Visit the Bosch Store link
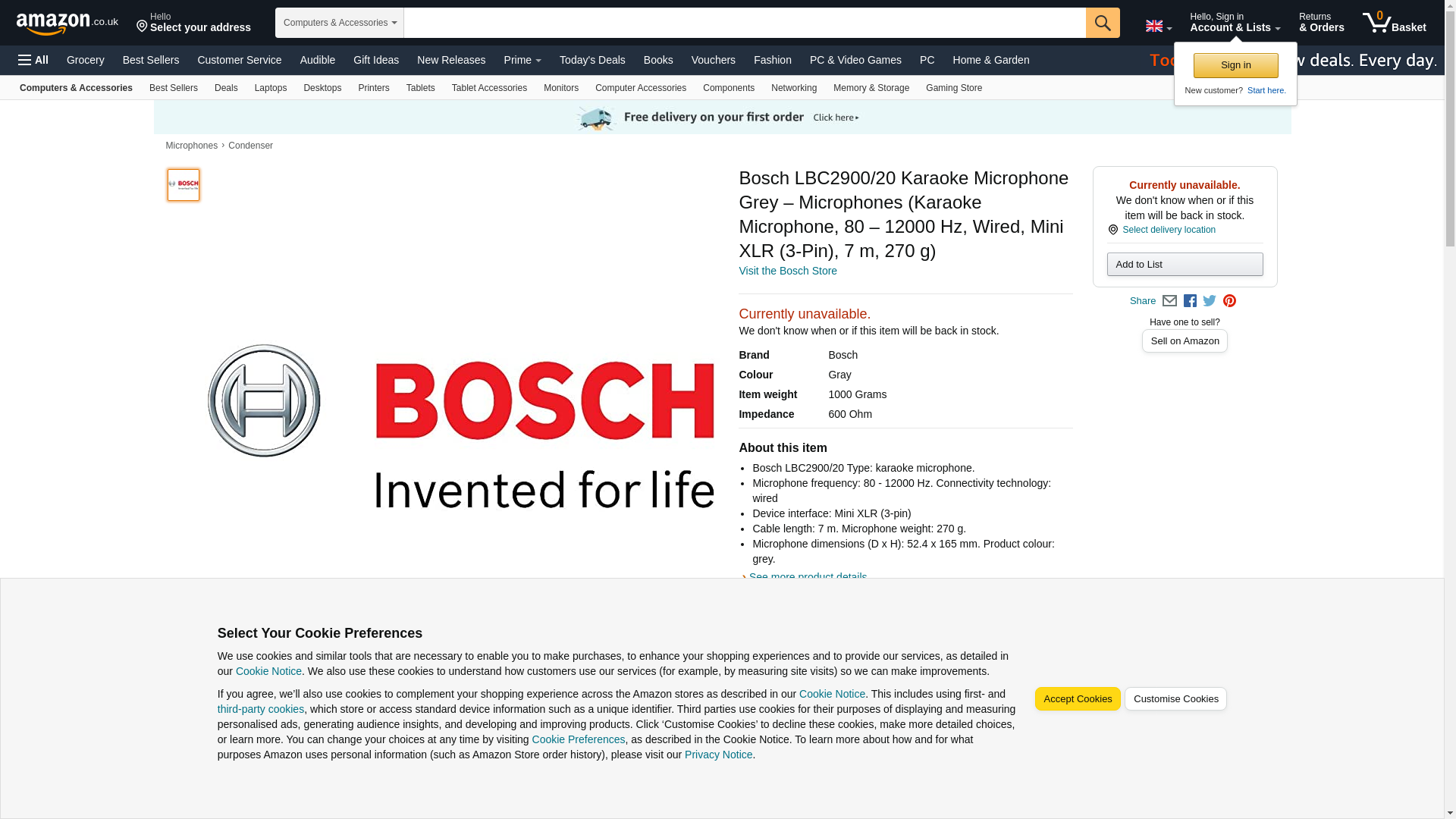The width and height of the screenshot is (1456, 819). (787, 271)
